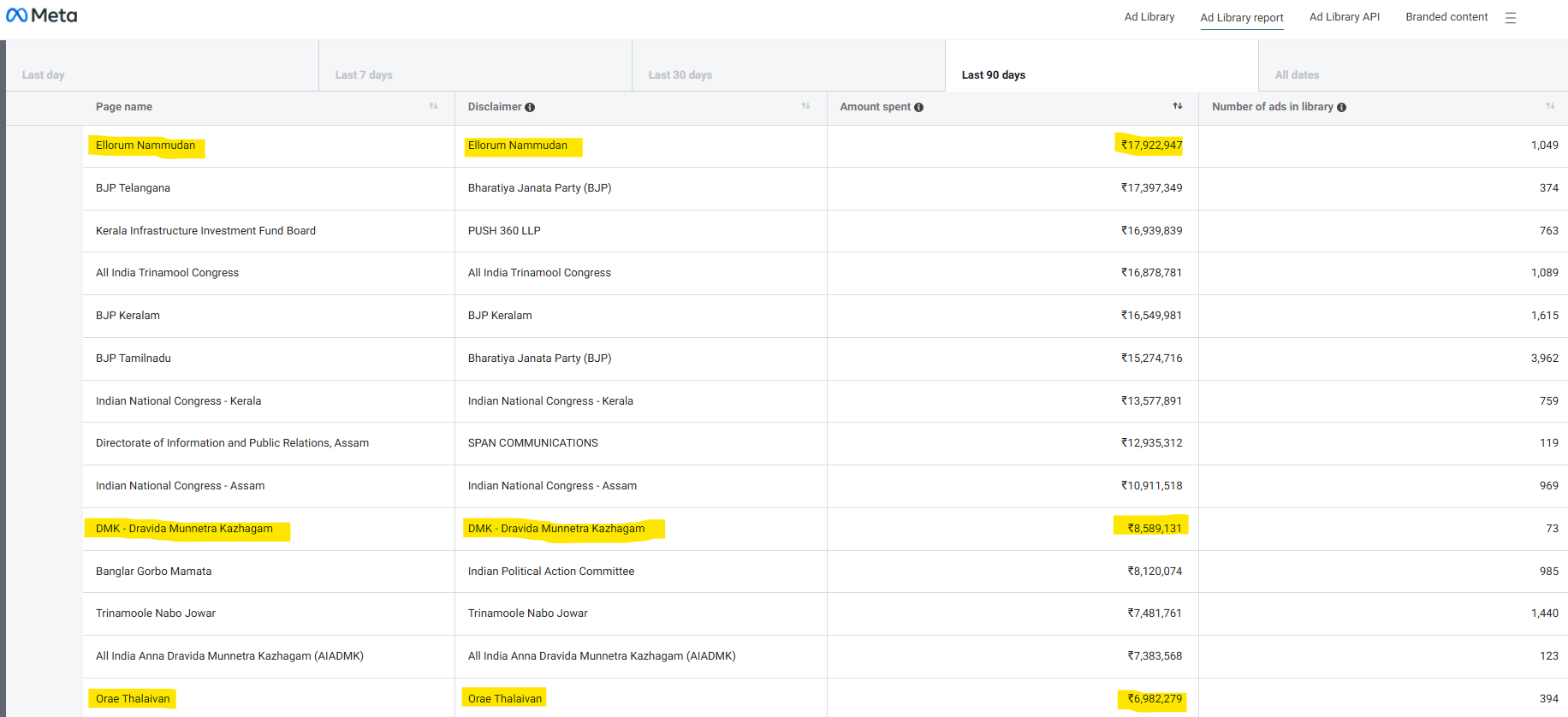Click the Disclaimer info icon

click(530, 108)
